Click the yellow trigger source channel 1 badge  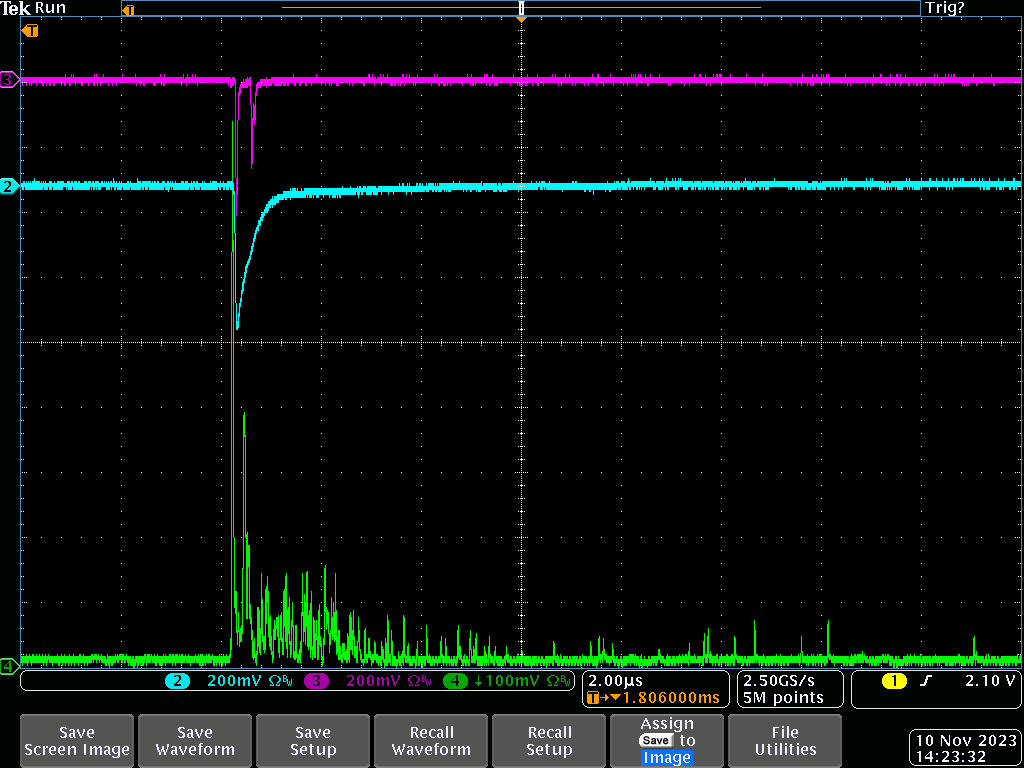coord(893,681)
